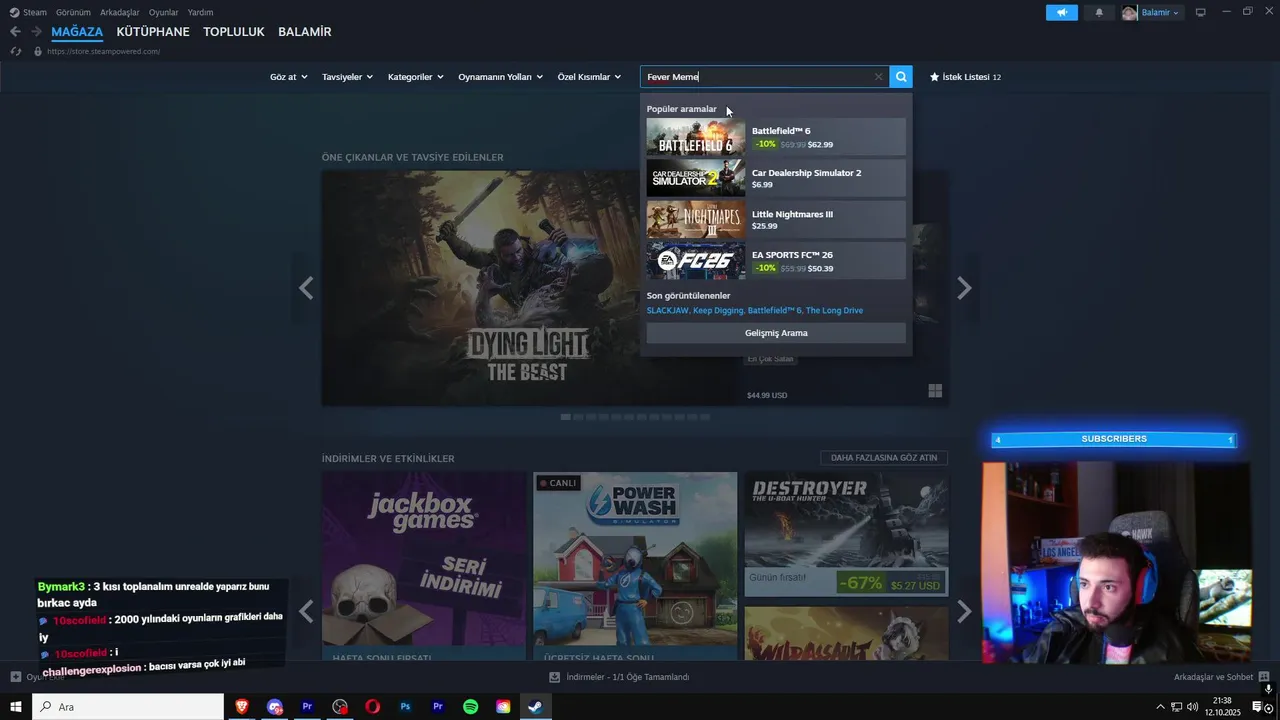Click the Balamir profile avatar
The height and width of the screenshot is (720, 1280).
point(1130,13)
